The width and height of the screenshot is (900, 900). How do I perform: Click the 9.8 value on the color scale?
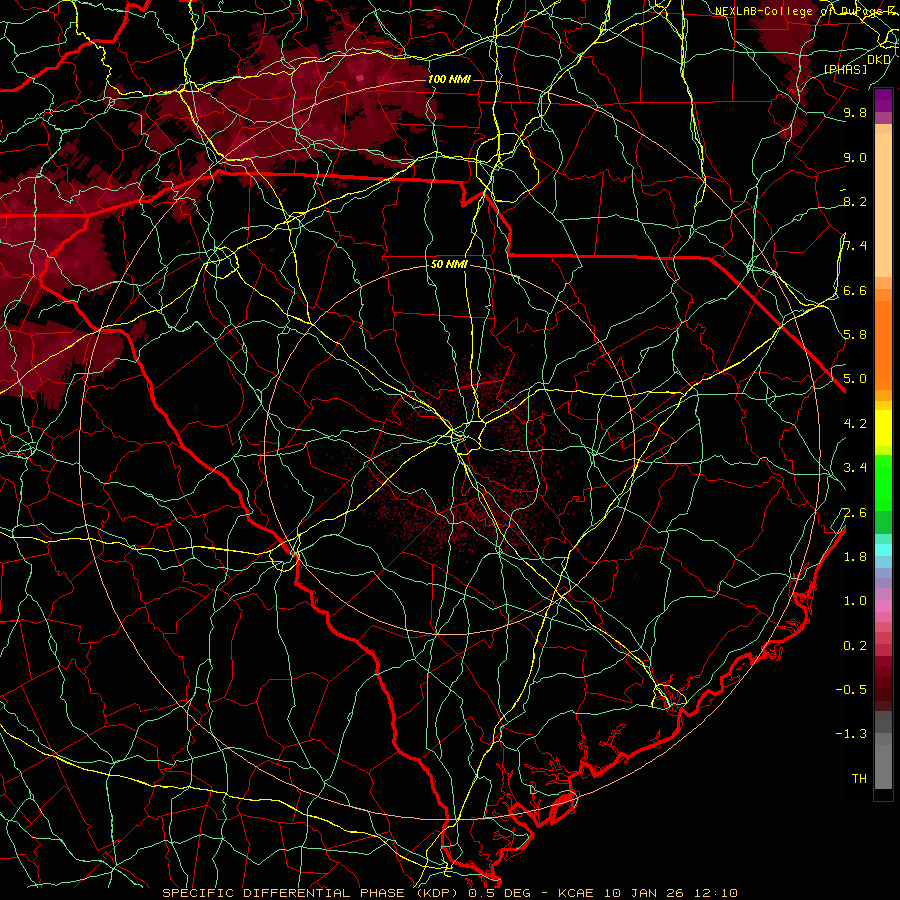tap(855, 112)
